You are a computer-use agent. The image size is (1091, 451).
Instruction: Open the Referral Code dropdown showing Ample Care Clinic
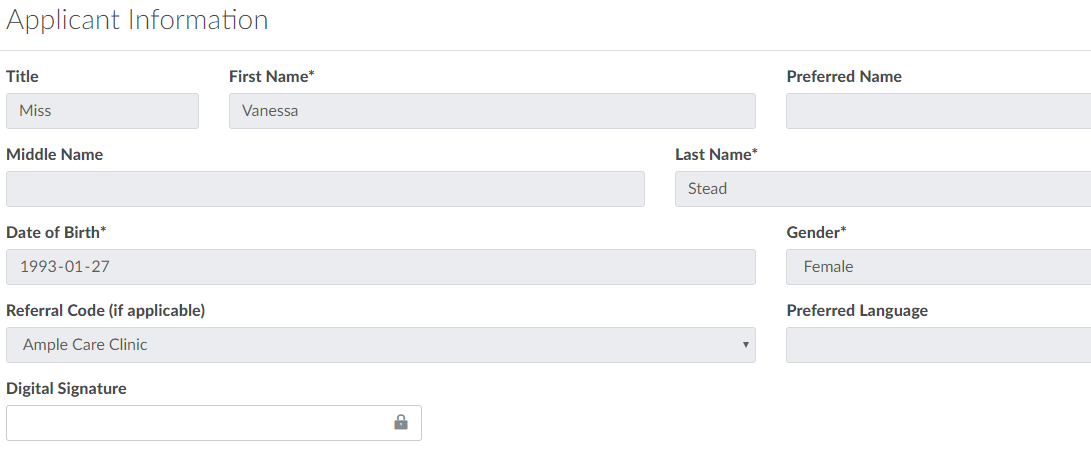coord(380,345)
